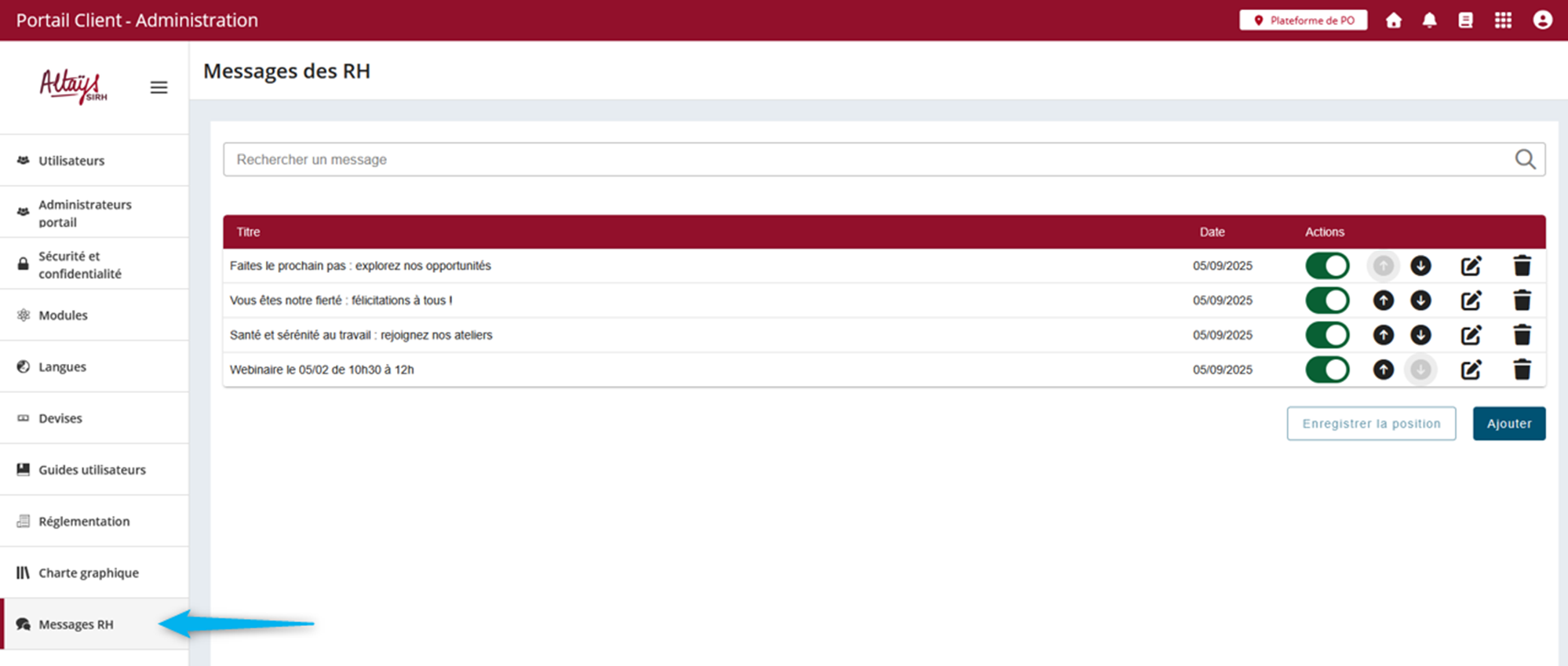This screenshot has height=666, width=1568.
Task: Click the search magnifier icon
Action: tap(1525, 159)
